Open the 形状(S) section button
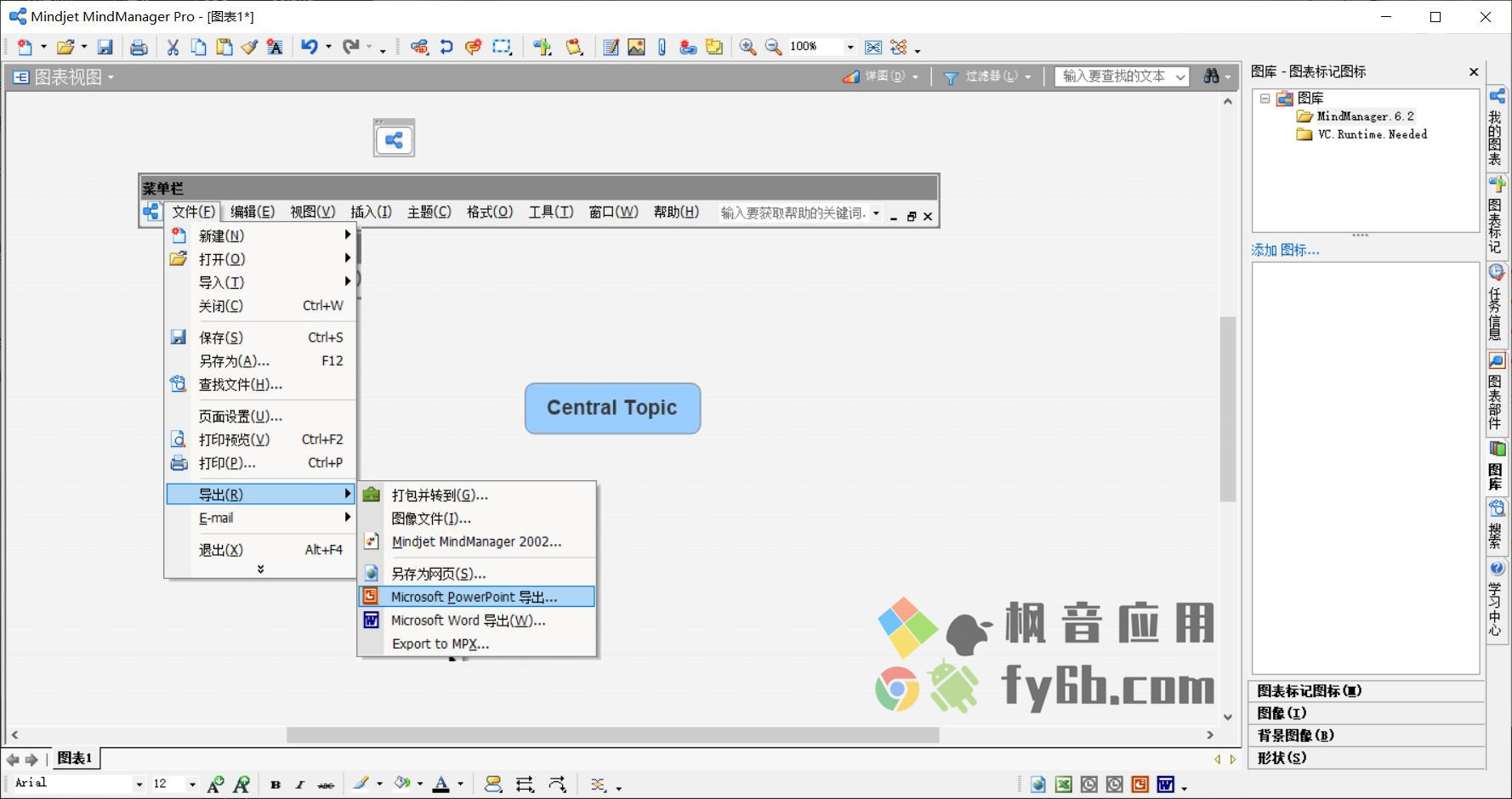The image size is (1512, 799). coord(1367,757)
